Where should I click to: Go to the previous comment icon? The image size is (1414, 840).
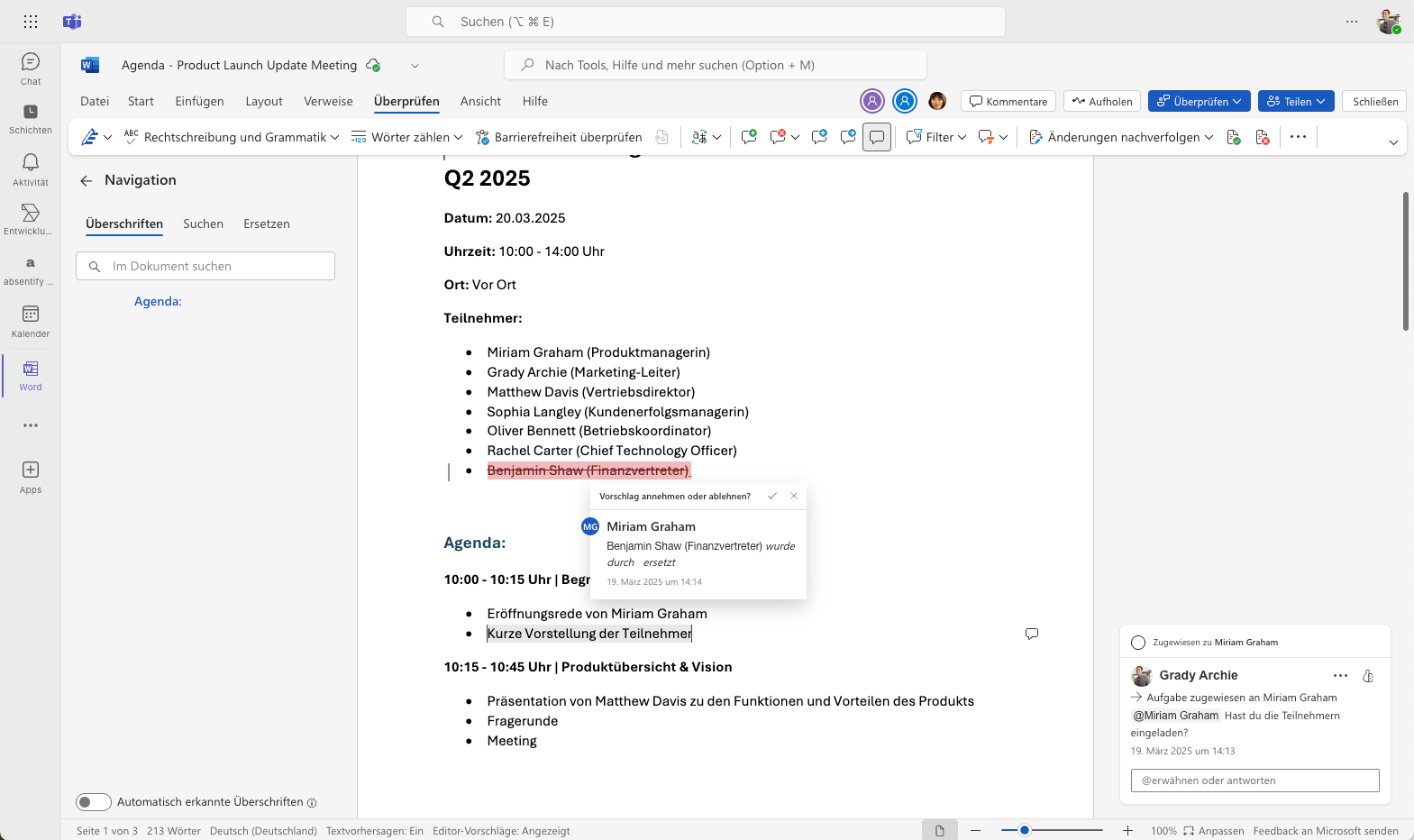pyautogui.click(x=819, y=137)
